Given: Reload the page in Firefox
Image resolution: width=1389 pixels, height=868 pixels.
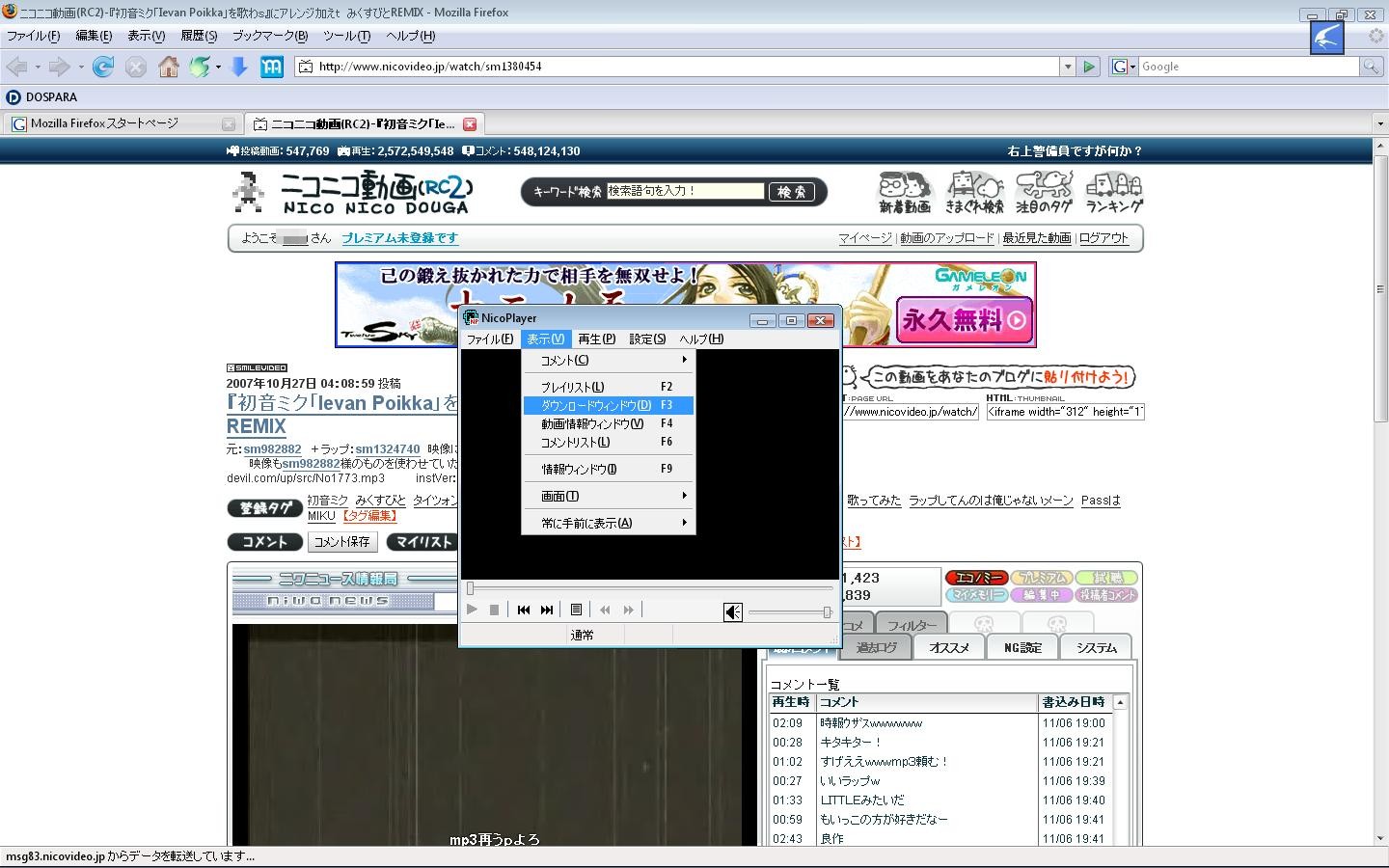Looking at the screenshot, I should (103, 67).
